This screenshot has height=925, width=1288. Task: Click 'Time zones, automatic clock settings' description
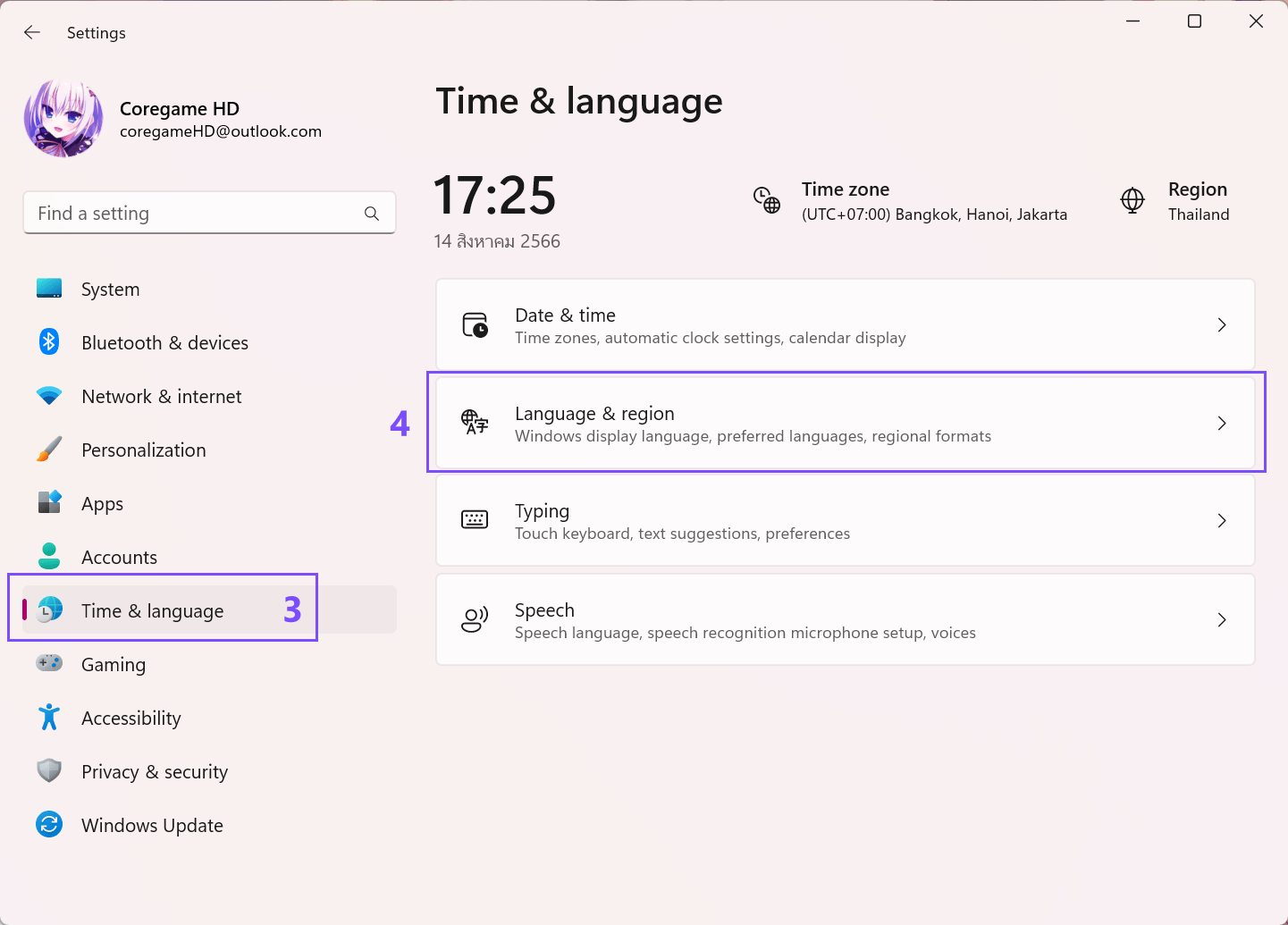coord(711,338)
